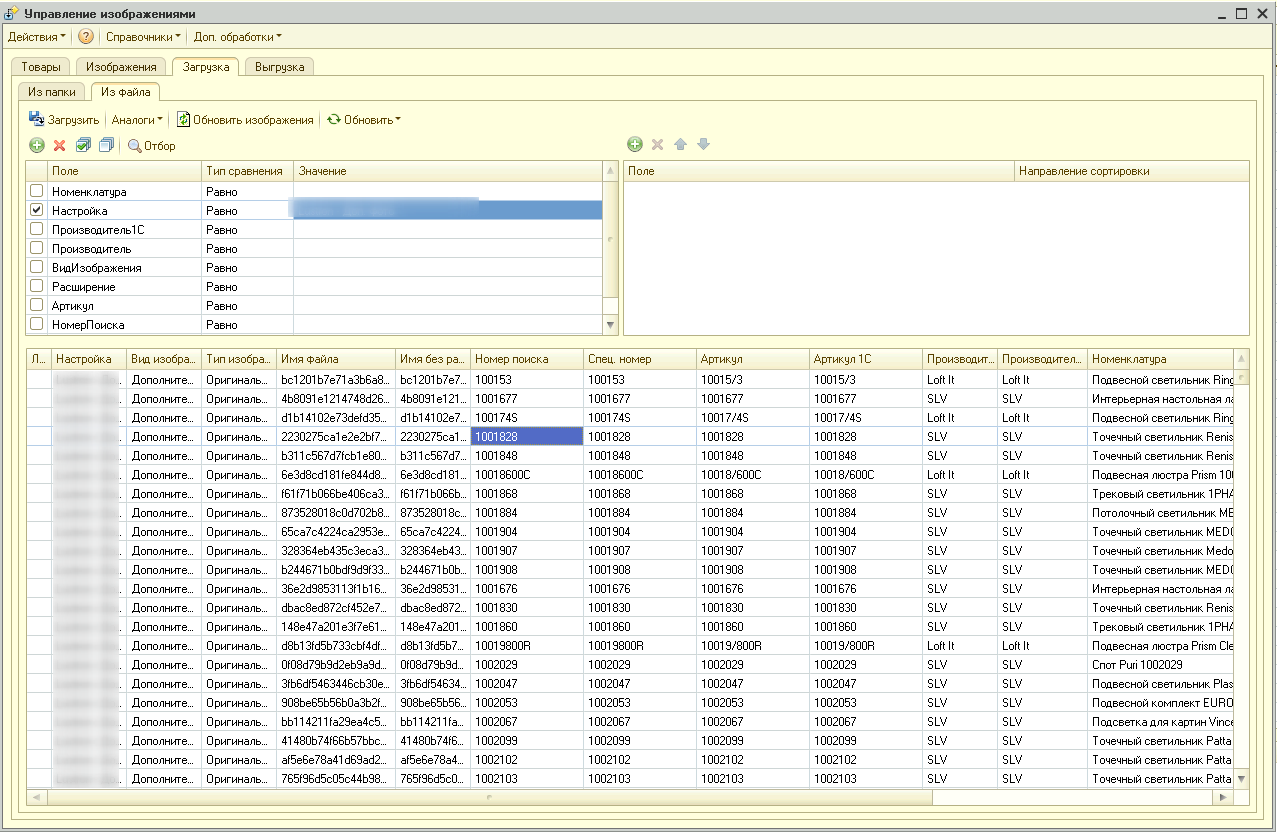Switch to the Изображения tab
The width and height of the screenshot is (1277, 834).
coord(121,67)
